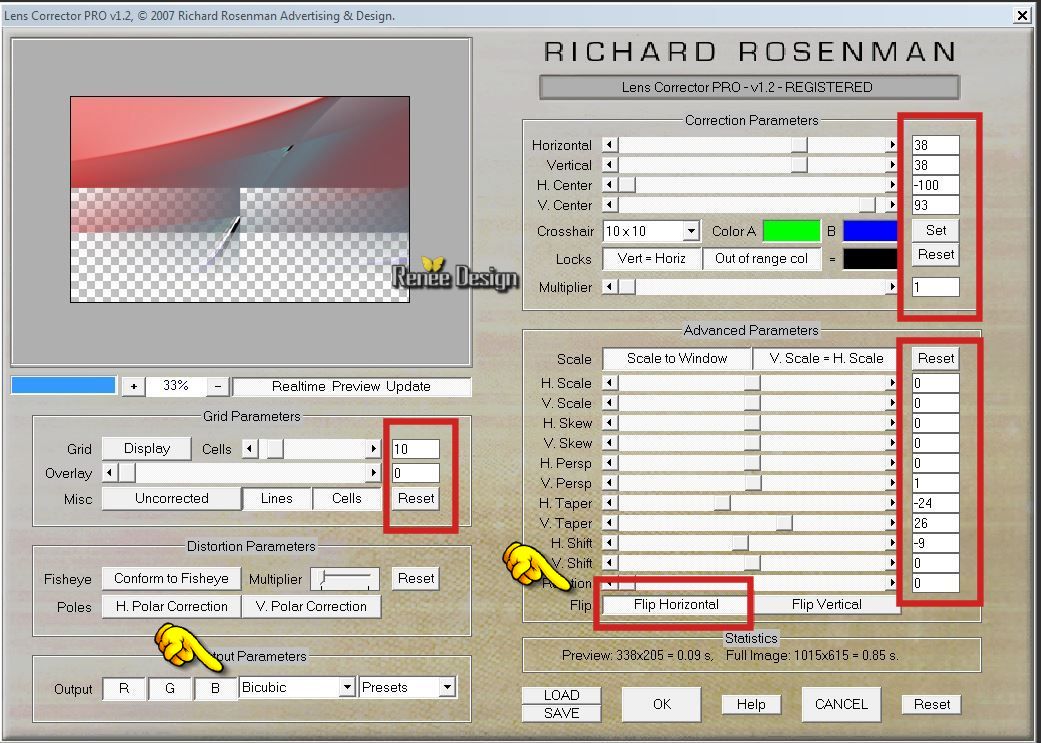Toggle V. Scale = H. Scale
Viewport: 1041px width, 743px height.
826,359
